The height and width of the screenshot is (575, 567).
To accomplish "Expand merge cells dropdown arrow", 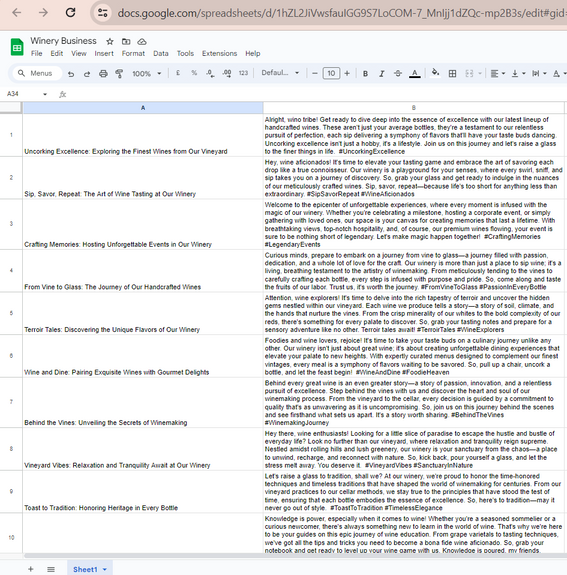I will [x=480, y=74].
